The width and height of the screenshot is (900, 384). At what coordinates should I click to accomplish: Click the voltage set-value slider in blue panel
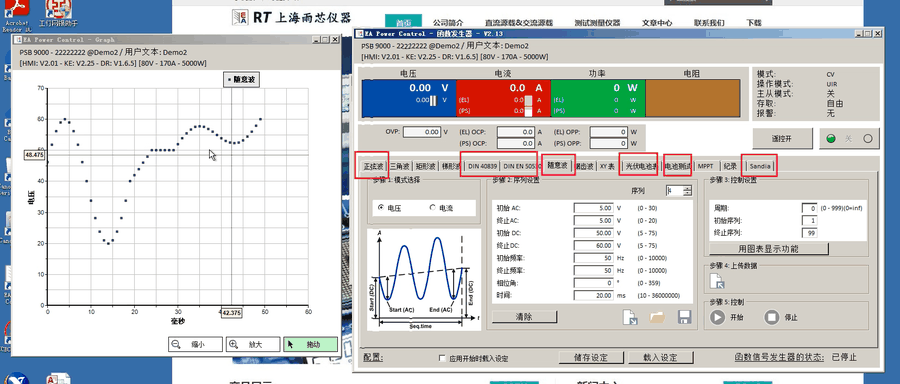point(434,100)
